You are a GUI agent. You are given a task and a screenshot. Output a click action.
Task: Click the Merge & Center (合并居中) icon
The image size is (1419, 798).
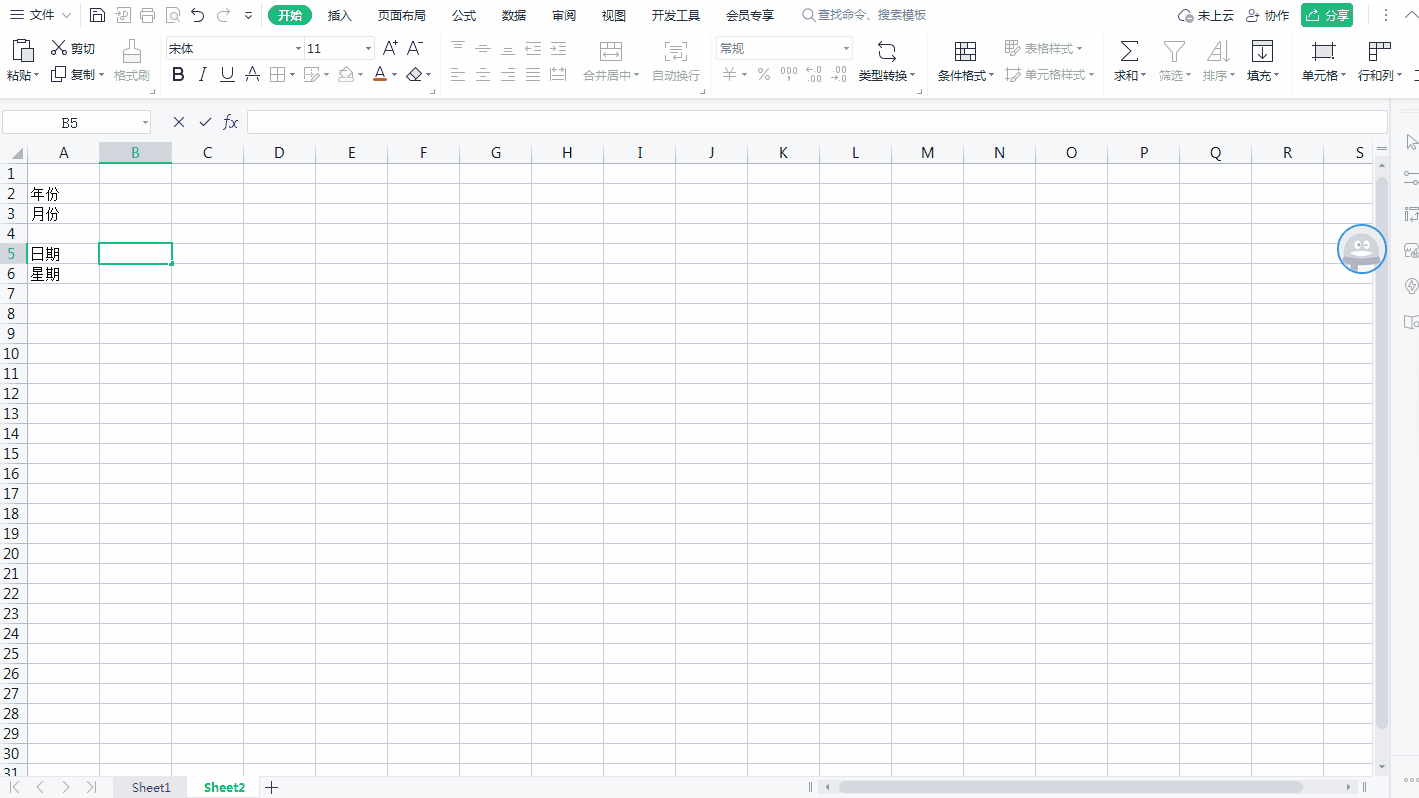(x=611, y=52)
